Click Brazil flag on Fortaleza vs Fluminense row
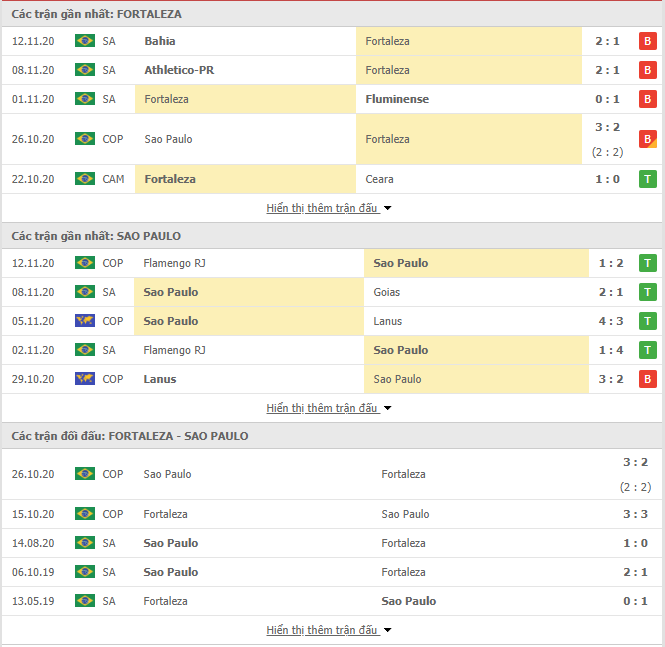This screenshot has height=647, width=665. pyautogui.click(x=85, y=99)
